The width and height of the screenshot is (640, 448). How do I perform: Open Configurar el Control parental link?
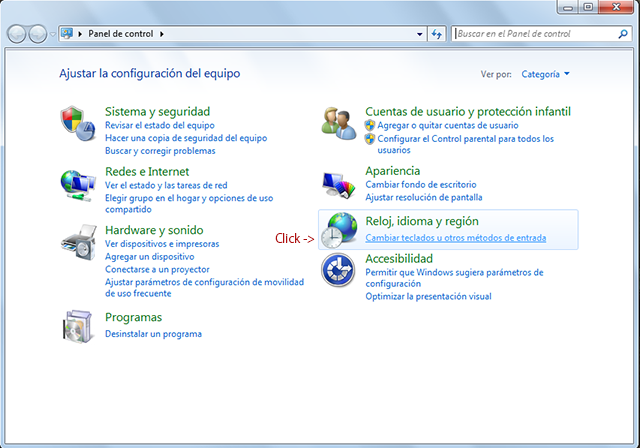pos(466,144)
